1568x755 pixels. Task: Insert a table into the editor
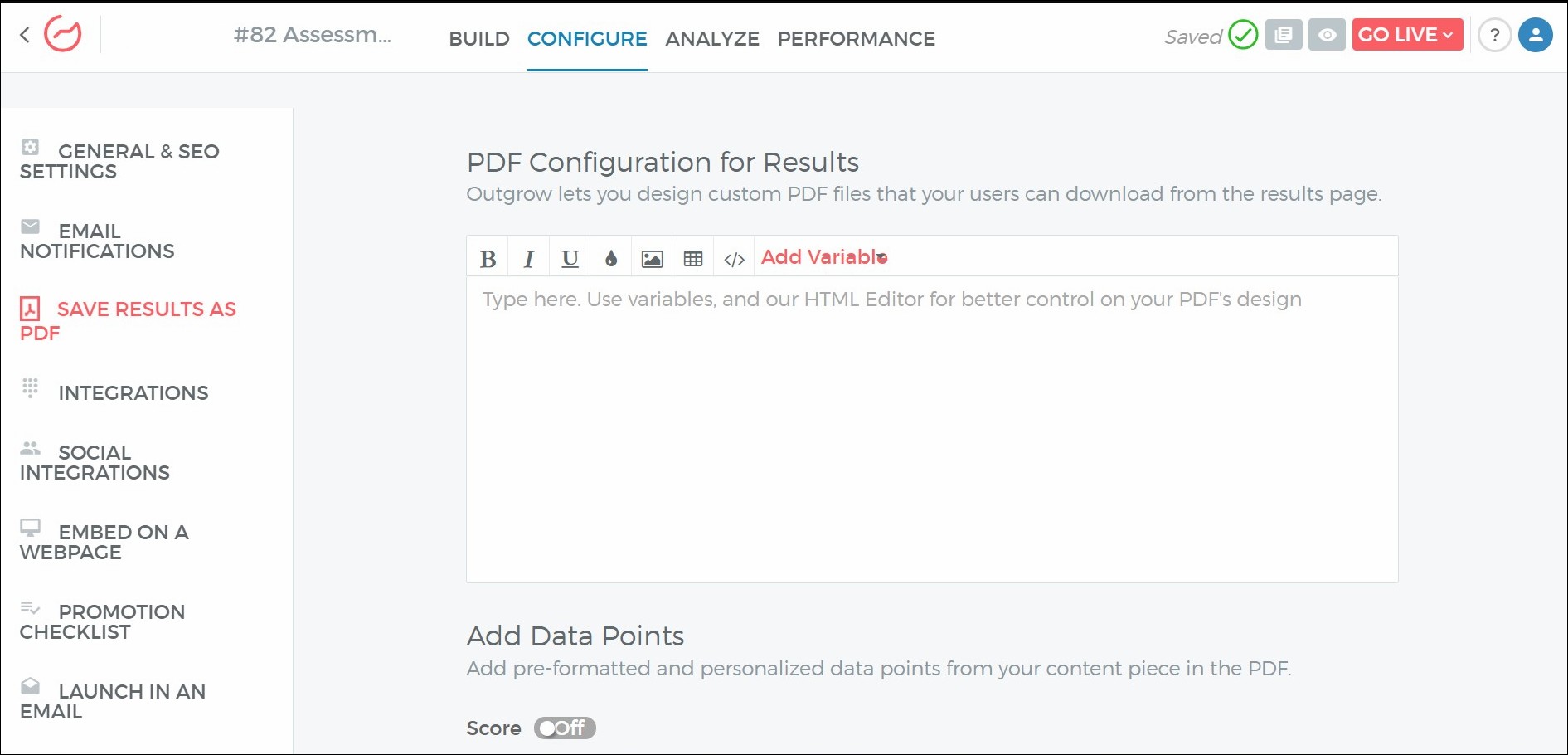[x=693, y=259]
